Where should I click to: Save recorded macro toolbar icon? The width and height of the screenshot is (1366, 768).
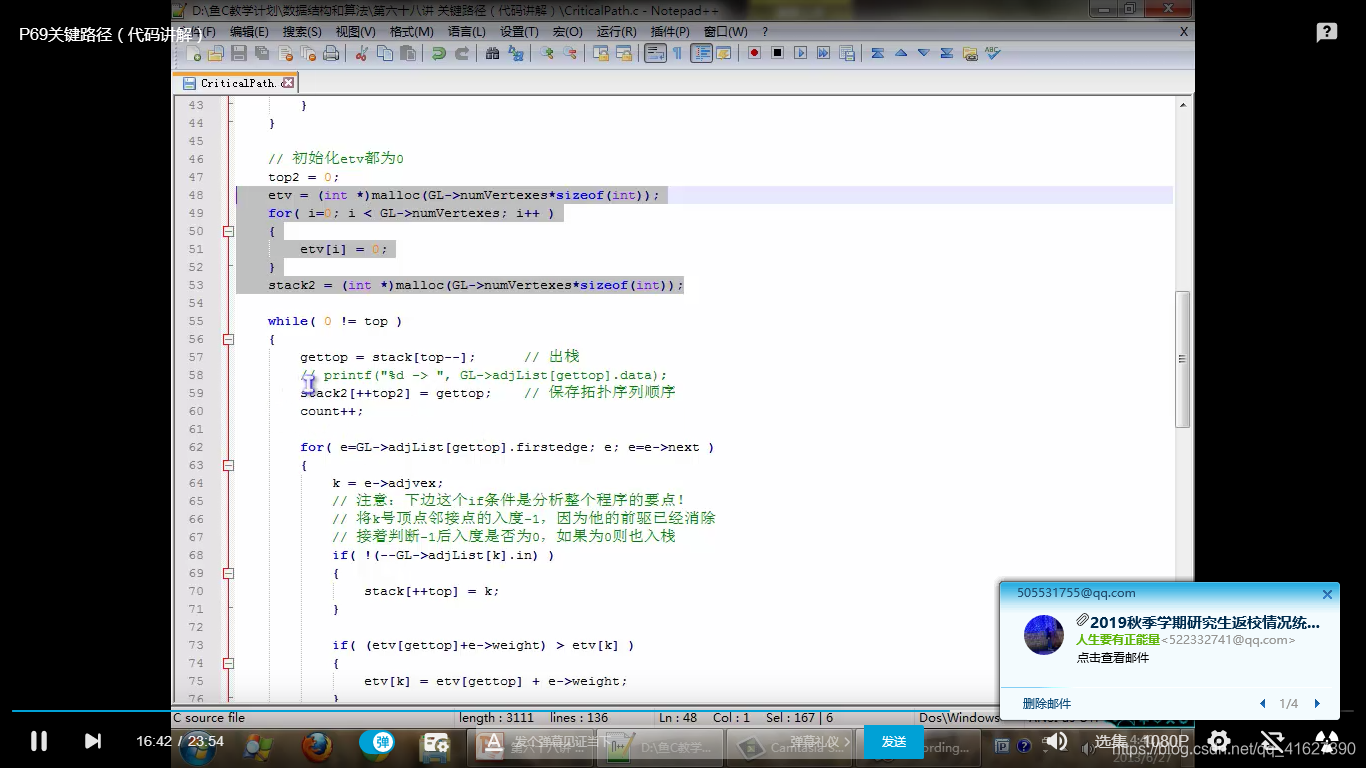(846, 53)
